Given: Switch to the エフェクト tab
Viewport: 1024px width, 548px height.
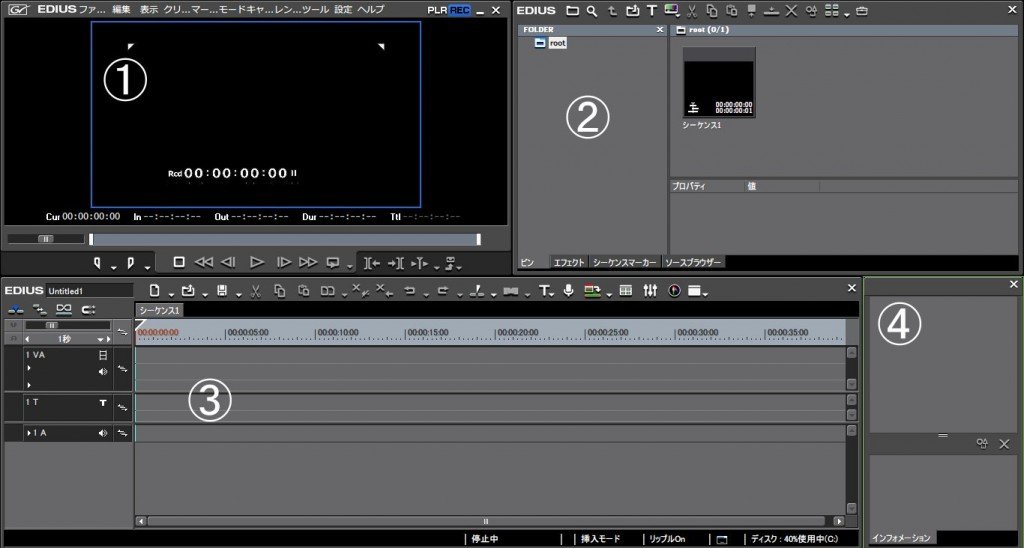Looking at the screenshot, I should point(569,263).
